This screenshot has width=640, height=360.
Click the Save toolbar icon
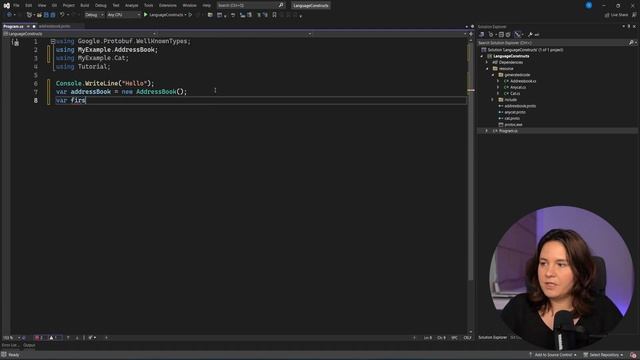46,15
